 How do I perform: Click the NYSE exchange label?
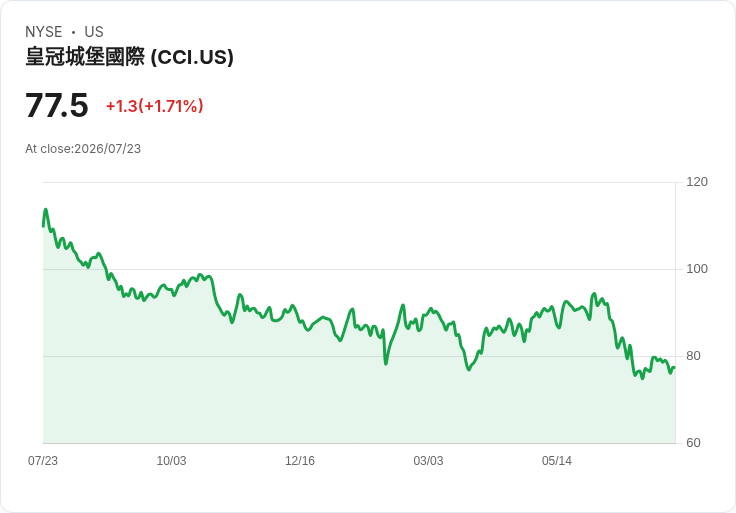[x=44, y=31]
